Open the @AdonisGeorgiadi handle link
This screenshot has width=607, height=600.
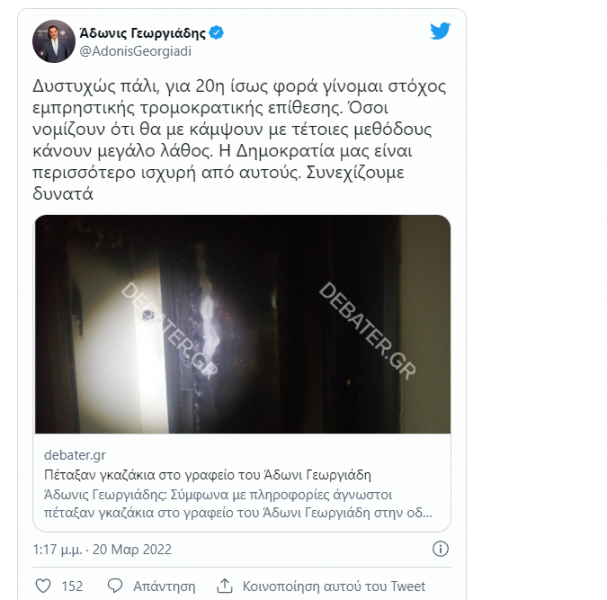click(135, 51)
